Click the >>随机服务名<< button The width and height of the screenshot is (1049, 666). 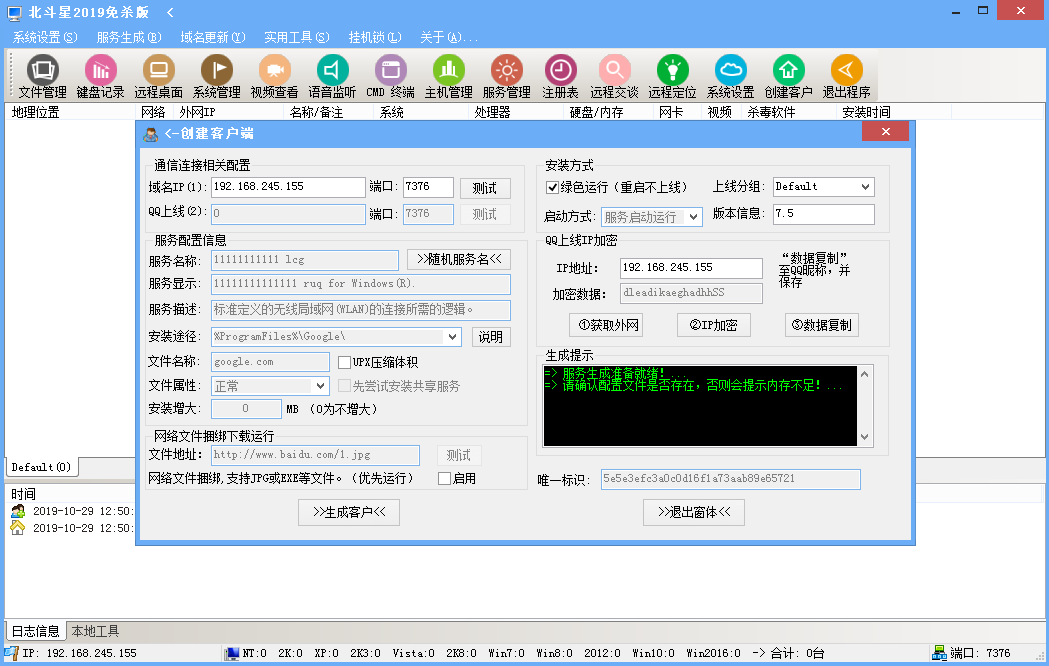point(459,259)
